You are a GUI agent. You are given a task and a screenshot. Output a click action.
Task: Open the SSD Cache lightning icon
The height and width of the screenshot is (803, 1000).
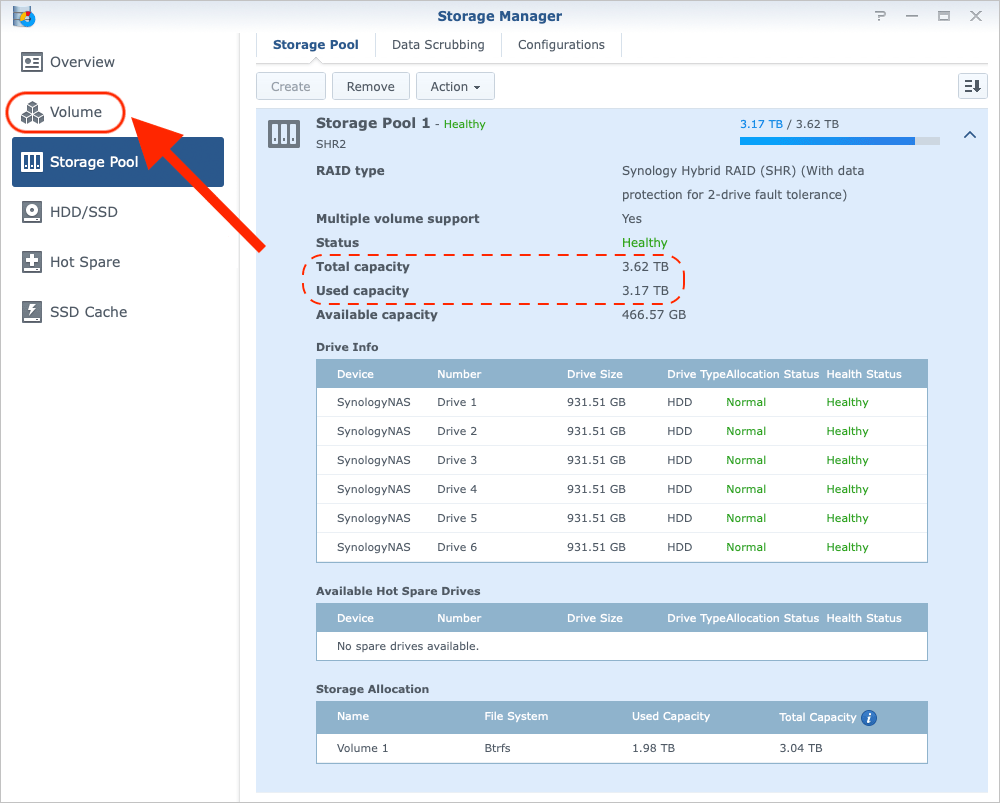coord(32,312)
